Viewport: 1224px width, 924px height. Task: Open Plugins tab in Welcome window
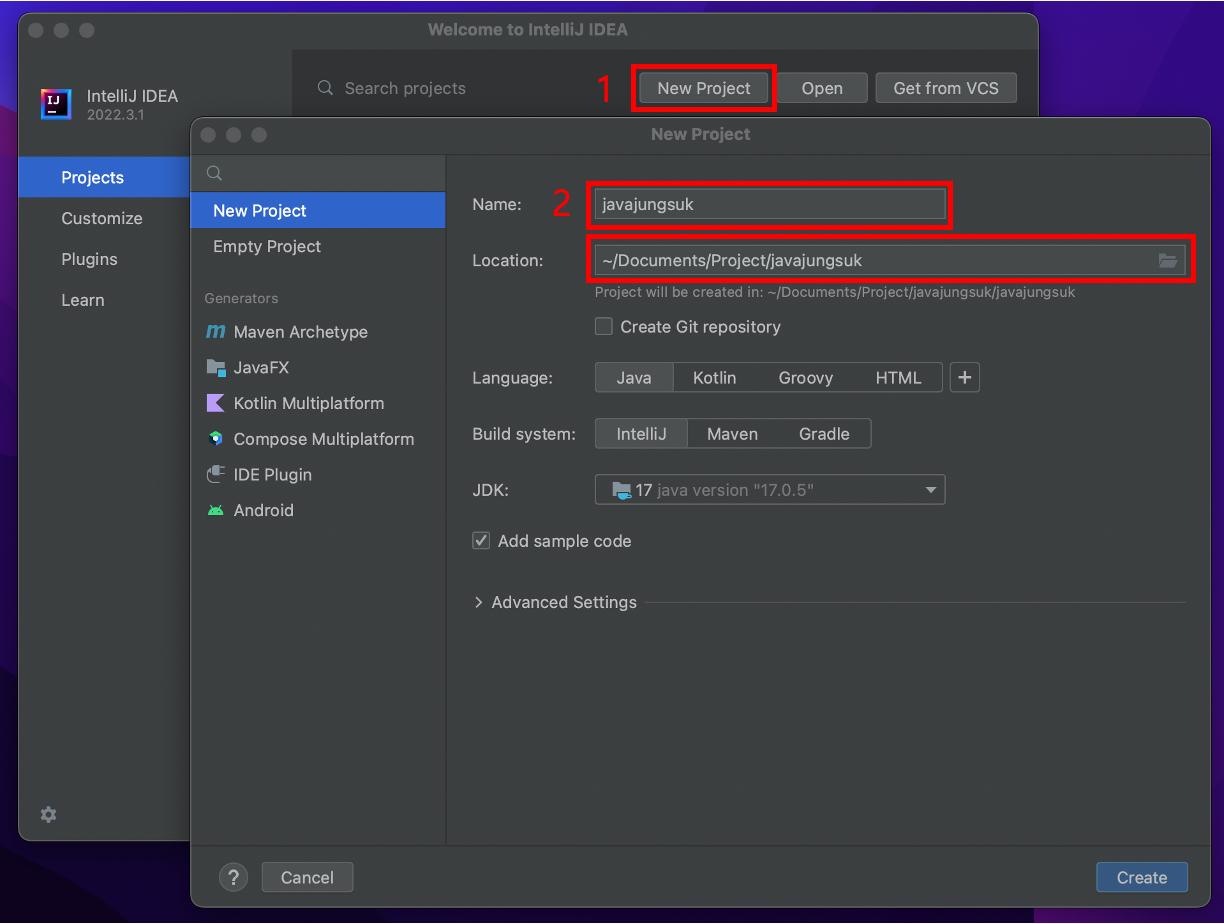[x=105, y=259]
